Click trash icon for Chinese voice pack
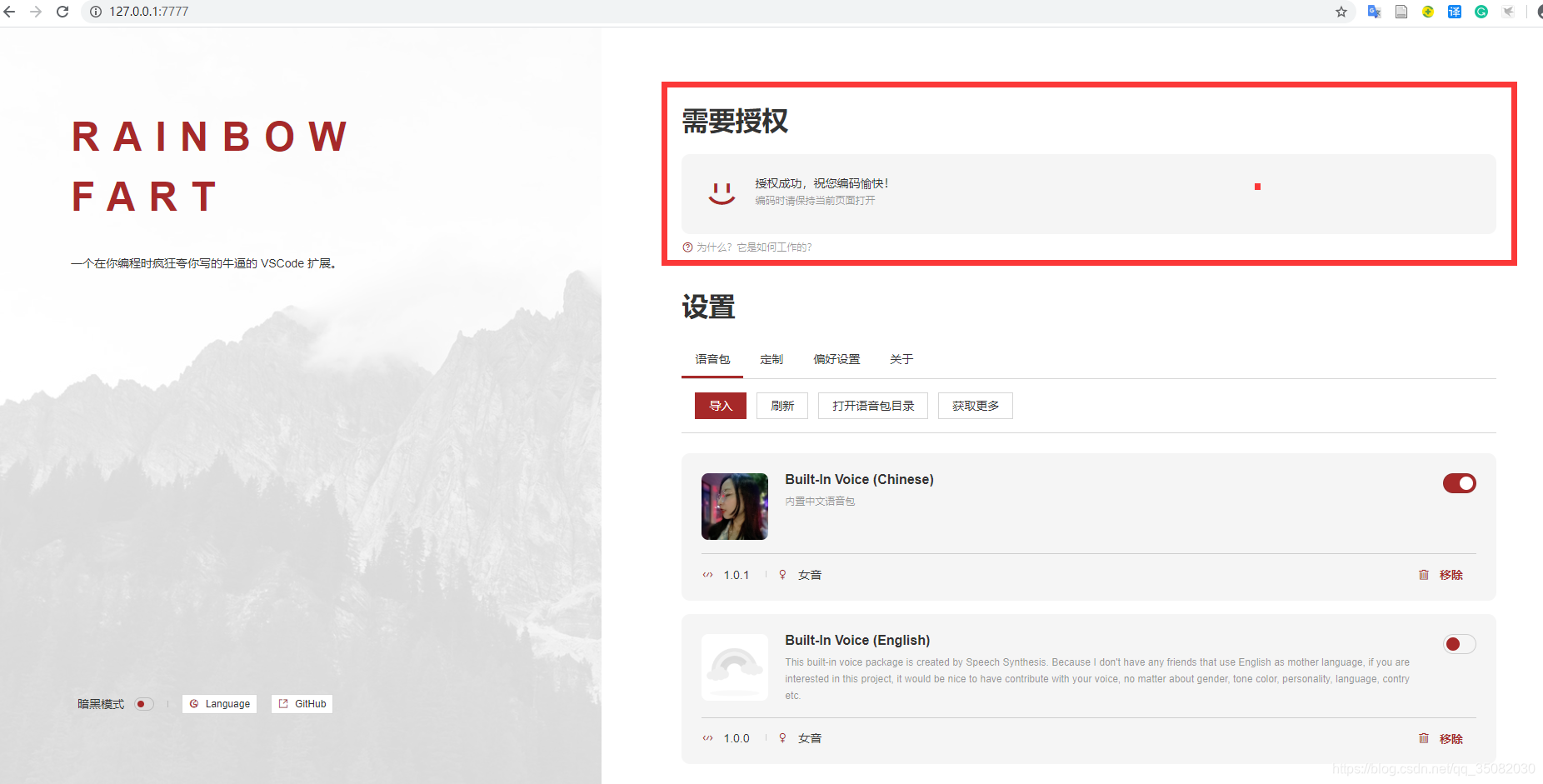This screenshot has width=1543, height=784. tap(1424, 575)
